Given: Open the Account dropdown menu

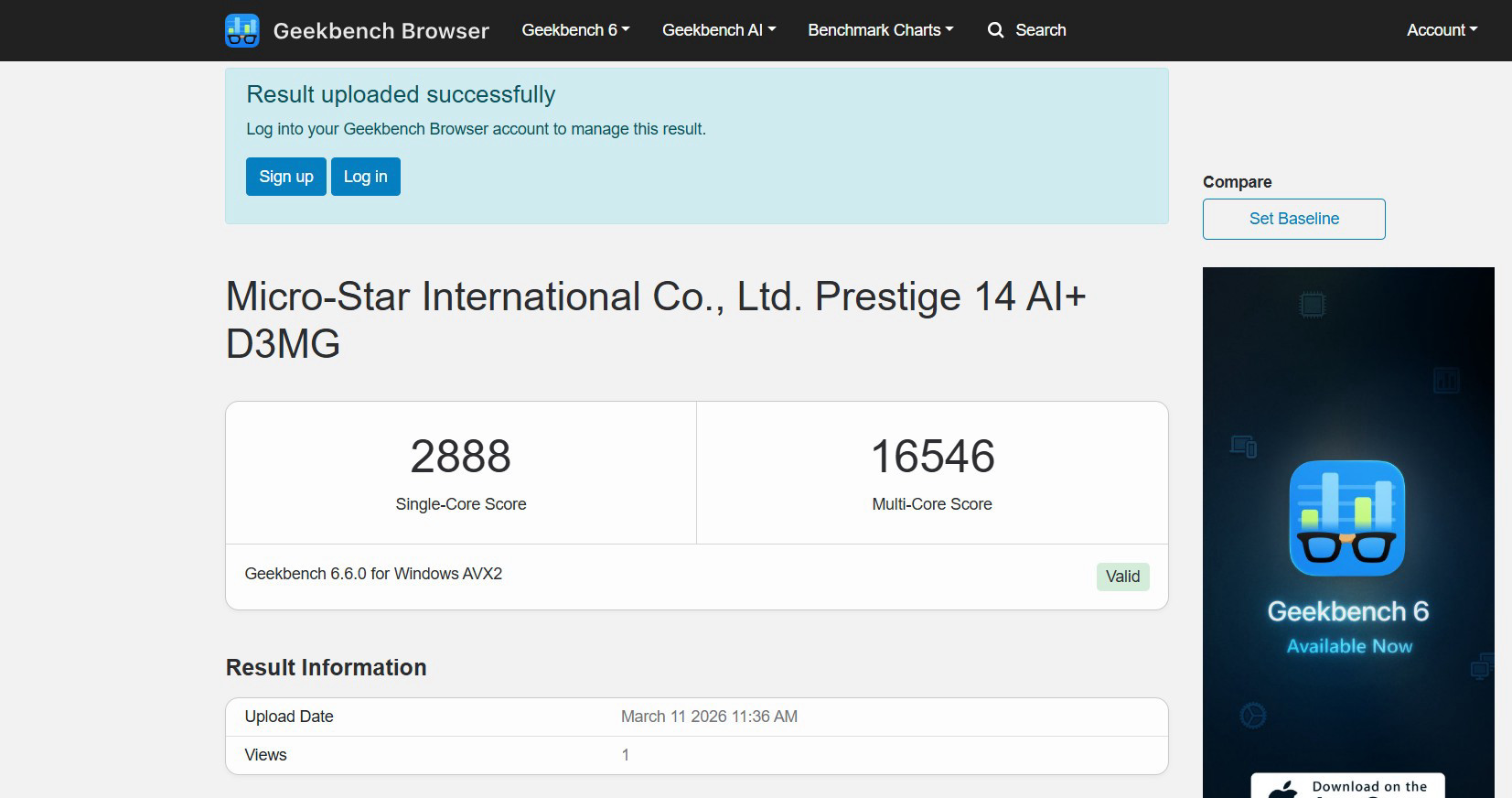Looking at the screenshot, I should point(1442,30).
